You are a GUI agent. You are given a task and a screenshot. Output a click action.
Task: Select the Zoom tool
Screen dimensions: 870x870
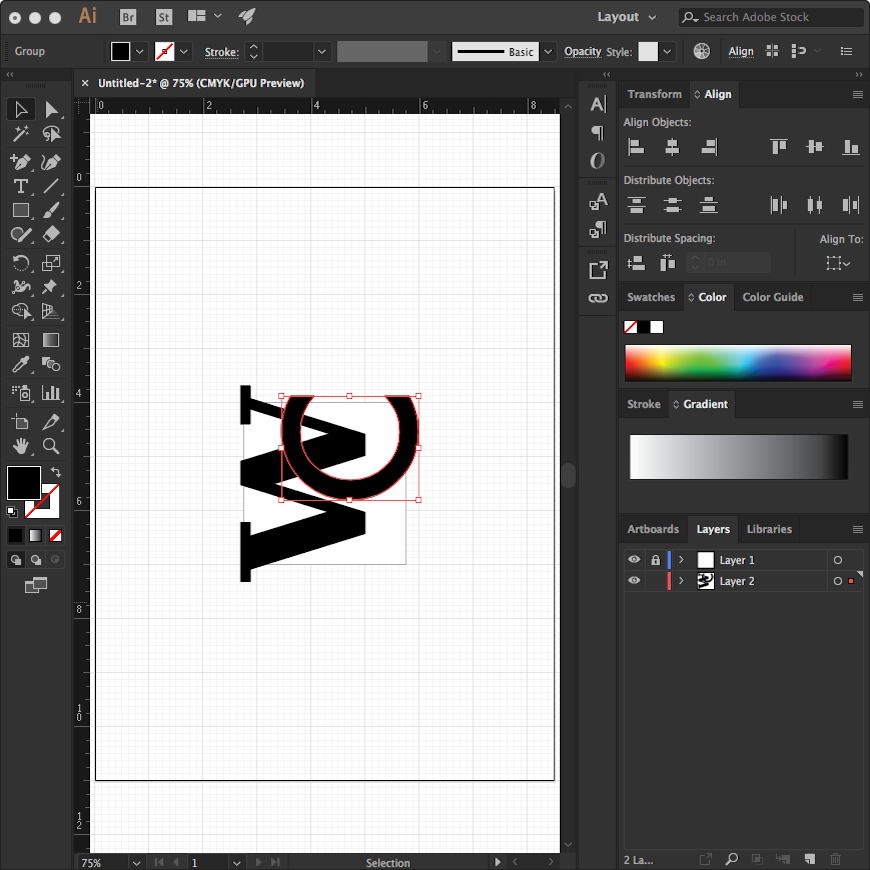point(52,446)
